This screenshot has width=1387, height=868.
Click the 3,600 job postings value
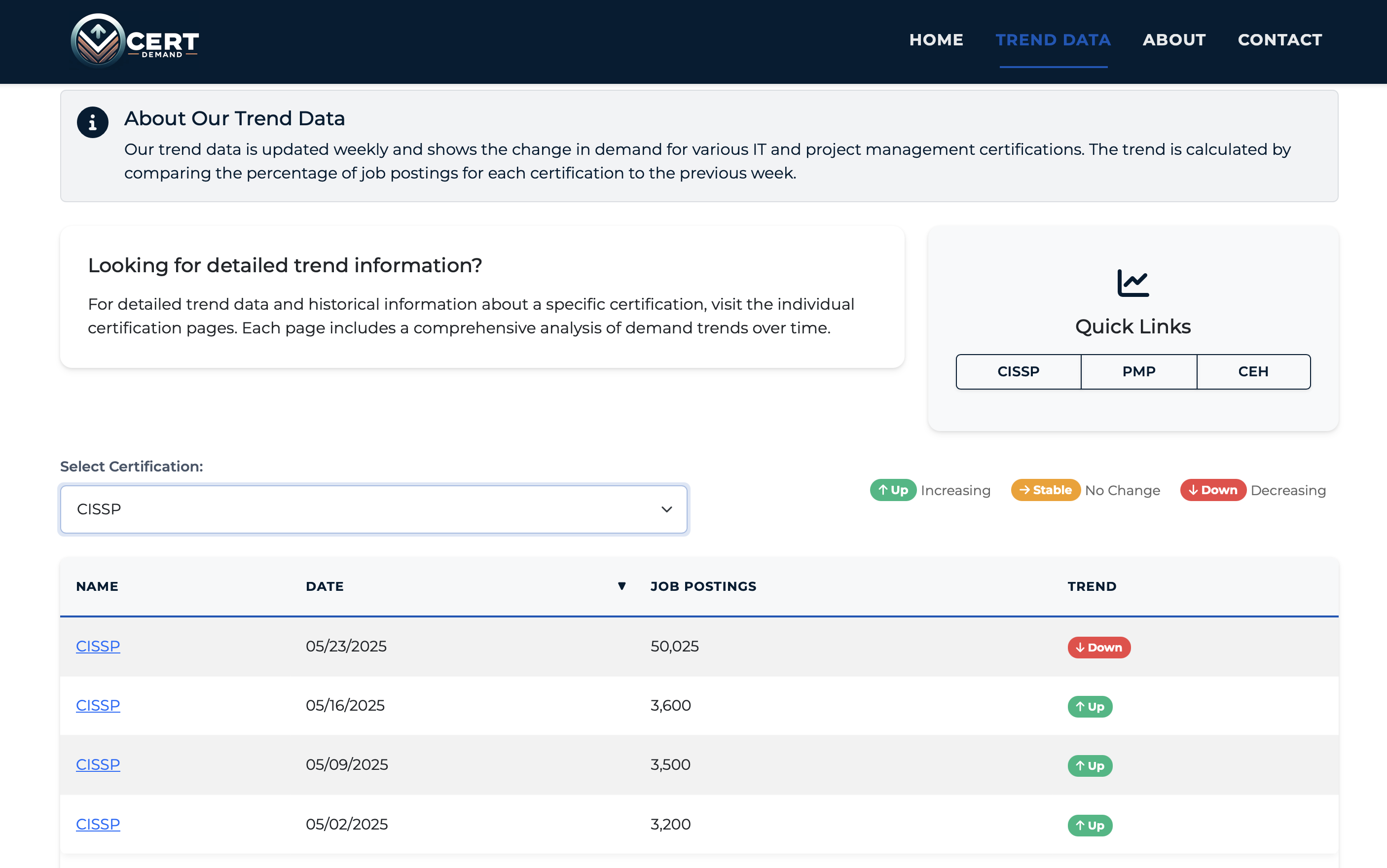point(670,705)
